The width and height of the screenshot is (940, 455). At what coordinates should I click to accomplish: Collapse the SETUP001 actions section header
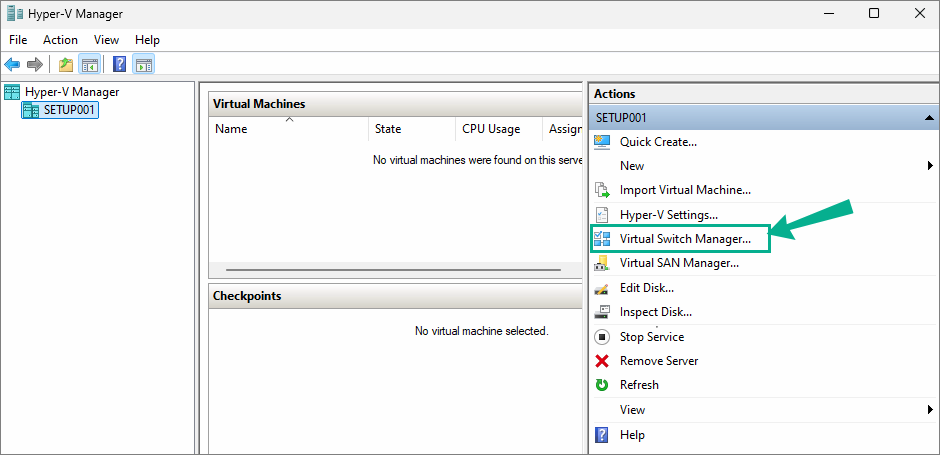761,118
